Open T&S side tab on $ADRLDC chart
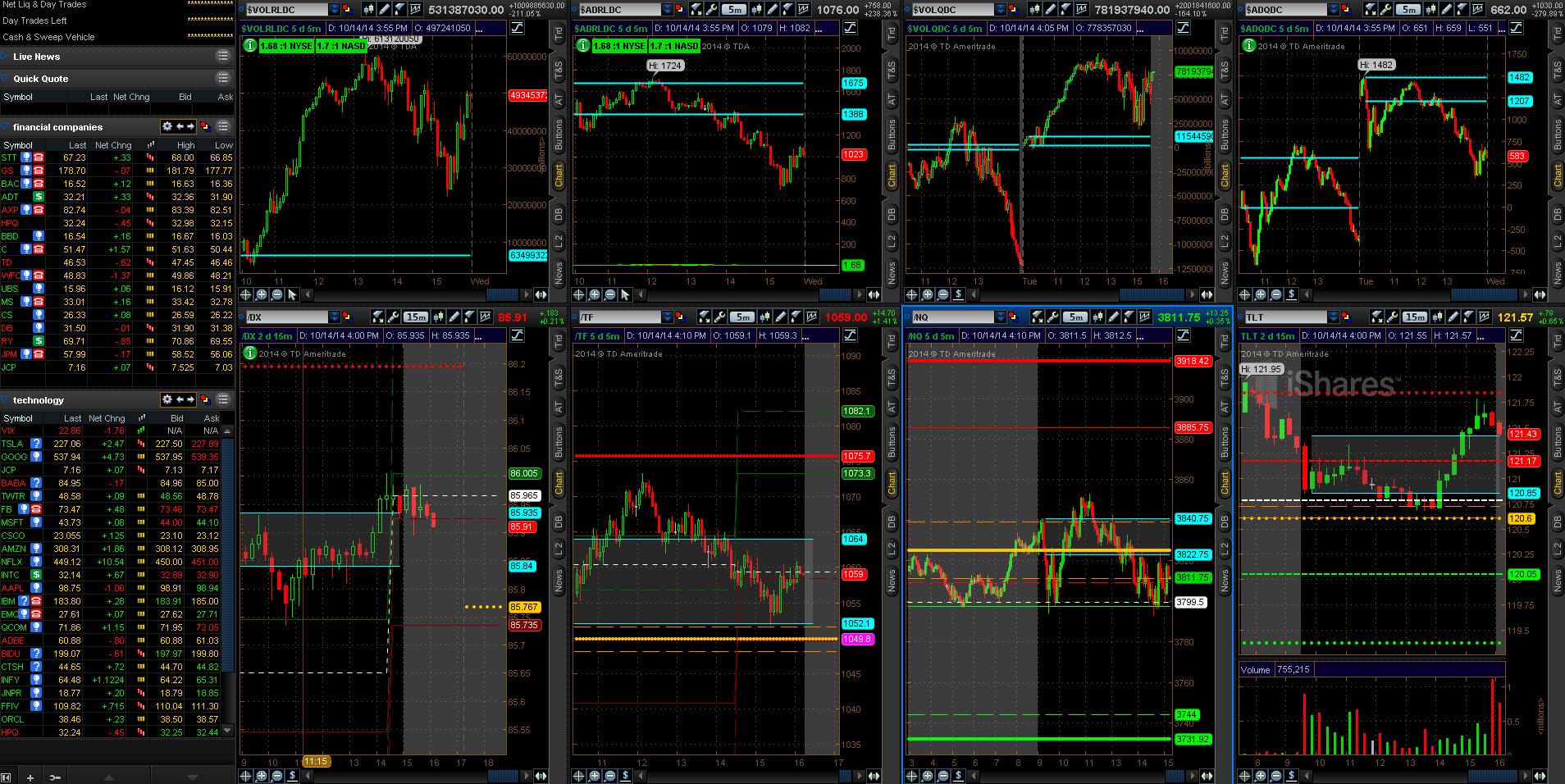 [x=892, y=71]
